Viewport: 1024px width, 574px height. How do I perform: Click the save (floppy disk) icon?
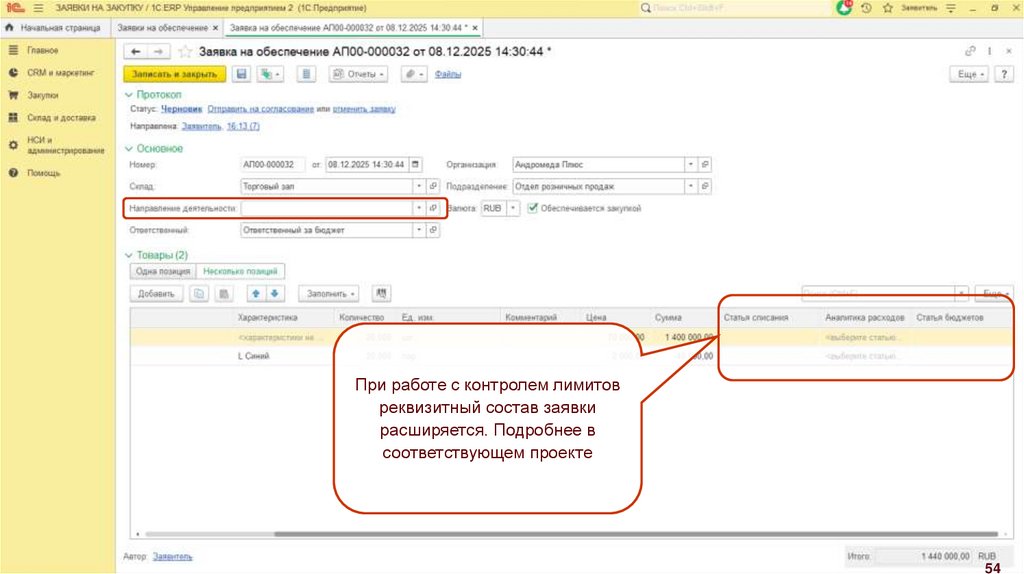pyautogui.click(x=242, y=74)
